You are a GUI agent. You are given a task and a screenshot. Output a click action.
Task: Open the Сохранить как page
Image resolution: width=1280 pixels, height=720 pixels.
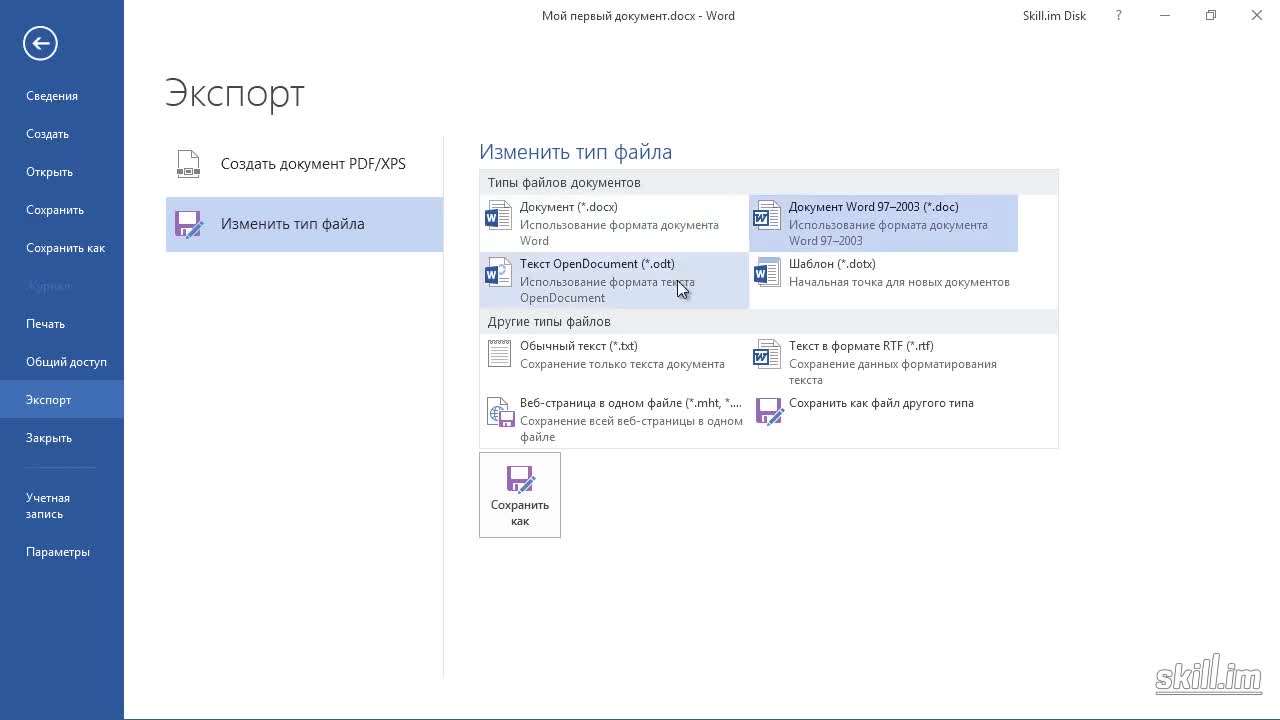[62, 248]
